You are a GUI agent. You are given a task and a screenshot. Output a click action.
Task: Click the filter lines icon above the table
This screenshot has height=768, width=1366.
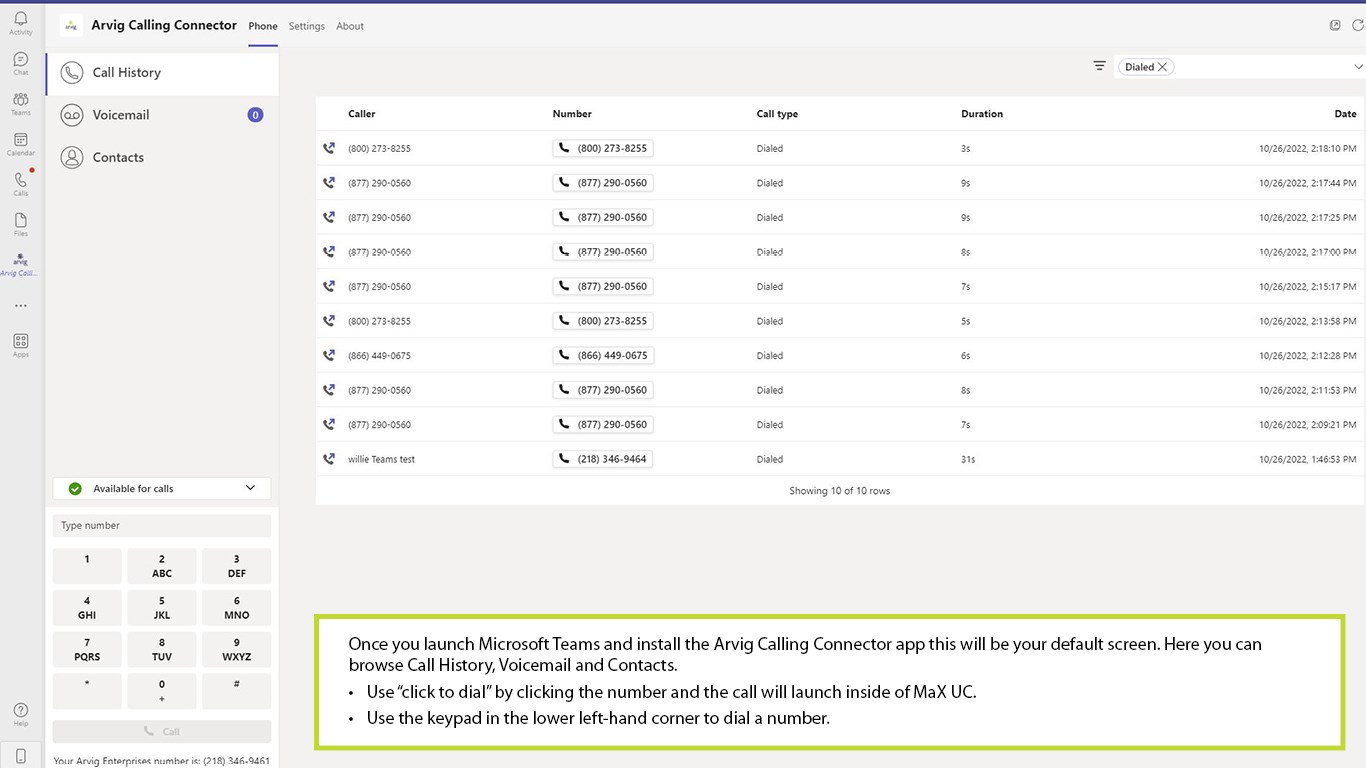pyautogui.click(x=1100, y=66)
